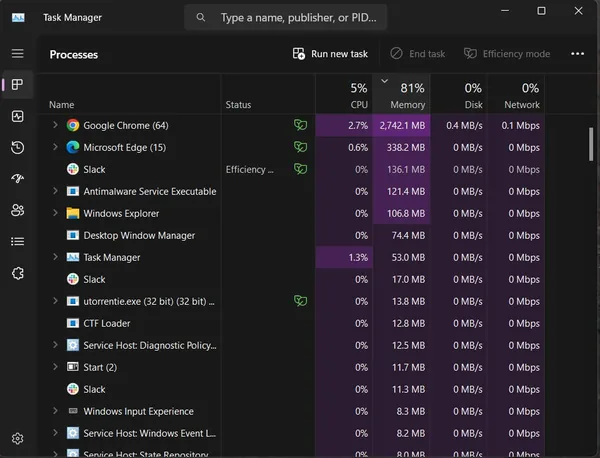Expand Windows Input Experience group

55,411
